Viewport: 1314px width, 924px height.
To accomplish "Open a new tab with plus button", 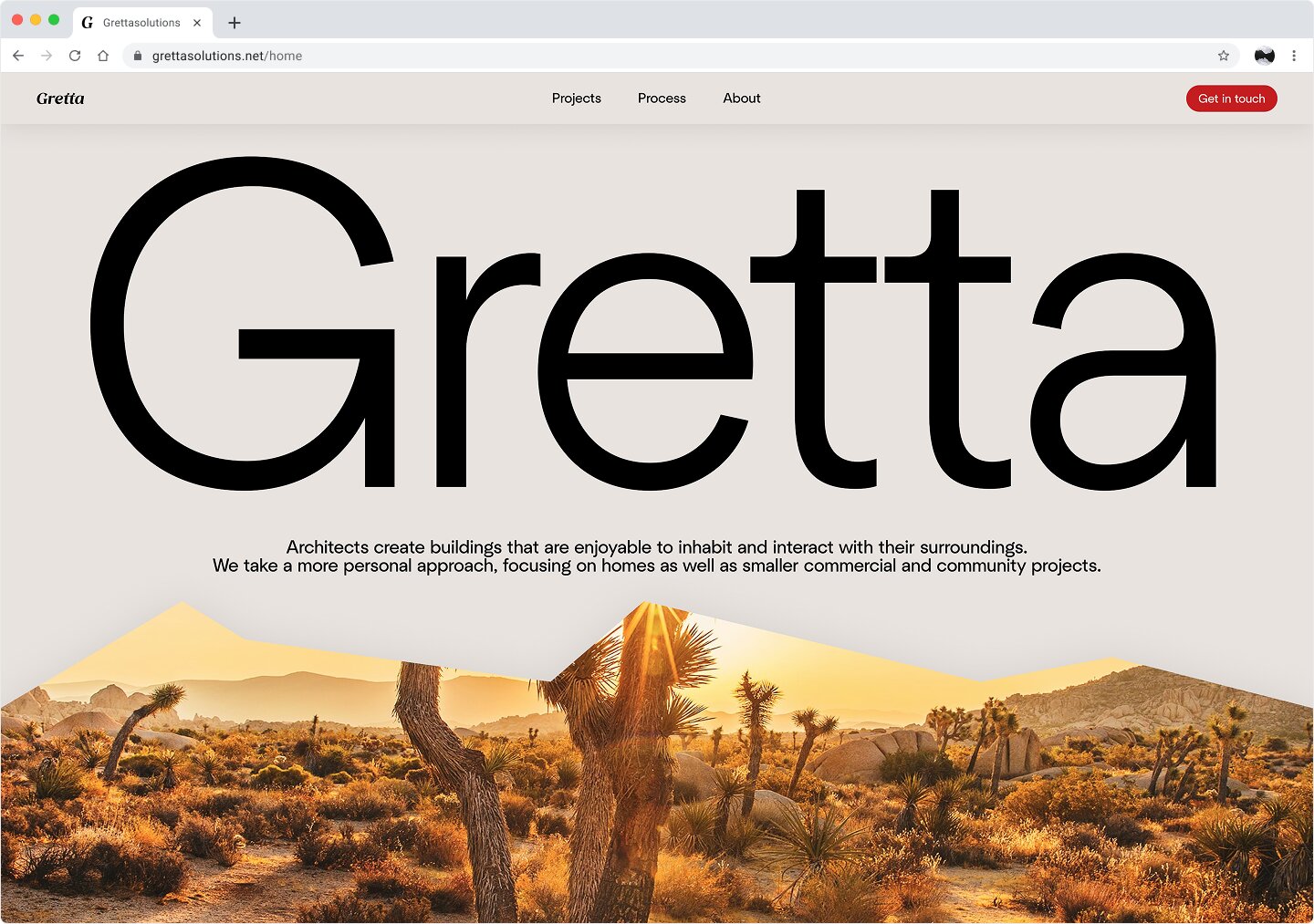I will (235, 23).
